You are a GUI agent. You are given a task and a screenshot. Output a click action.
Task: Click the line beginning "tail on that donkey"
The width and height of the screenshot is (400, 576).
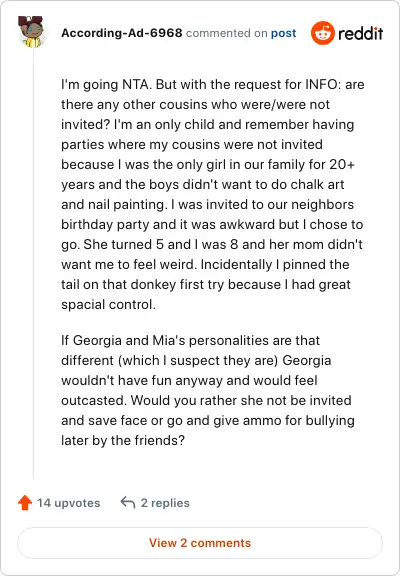pos(206,284)
